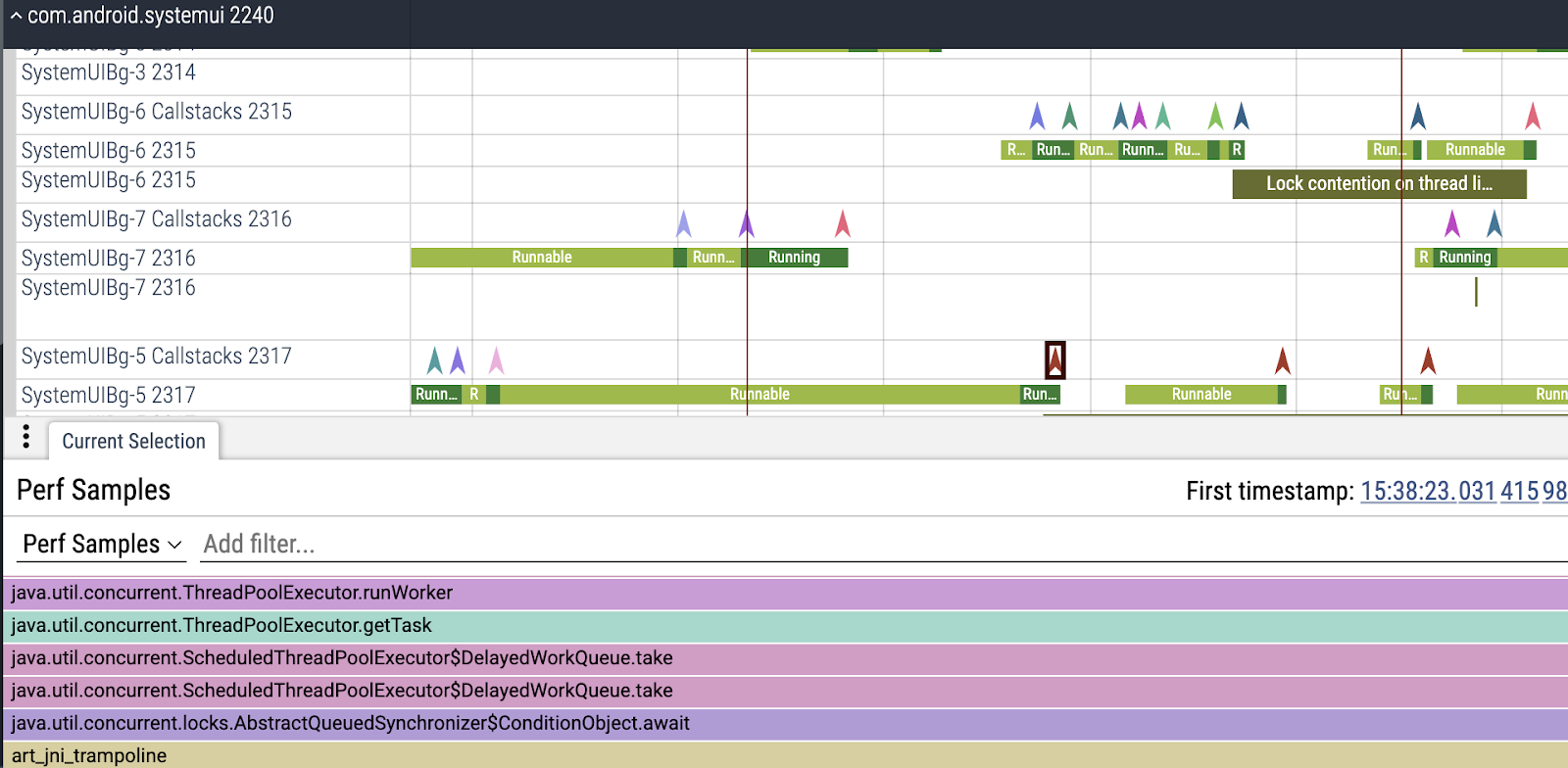Select pink callstack marker in SystemUIBg-5 Callstacks row
Image resolution: width=1568 pixels, height=768 pixels.
coord(496,361)
